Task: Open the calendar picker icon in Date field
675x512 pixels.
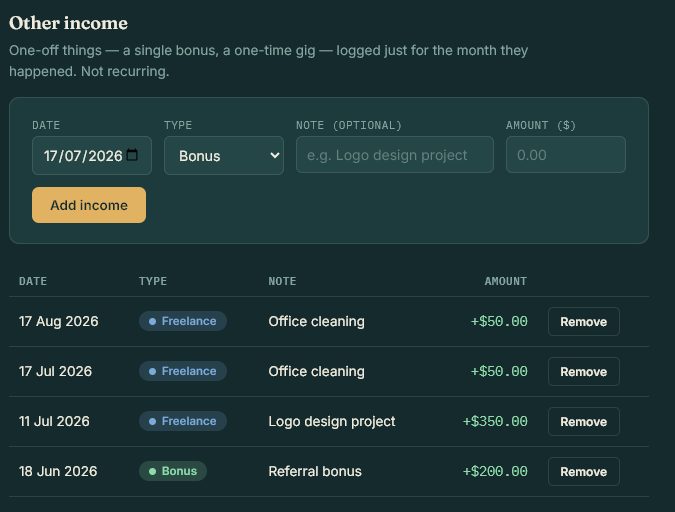Action: (133, 155)
